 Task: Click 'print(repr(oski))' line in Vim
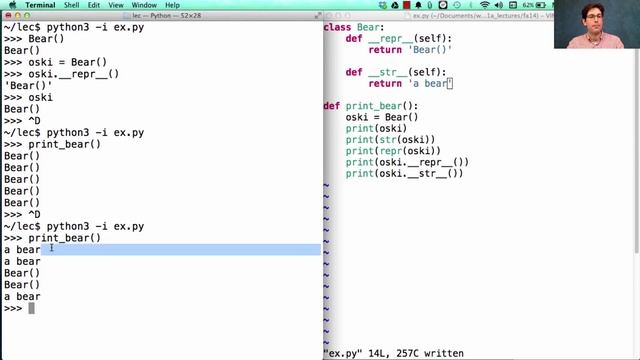393,151
